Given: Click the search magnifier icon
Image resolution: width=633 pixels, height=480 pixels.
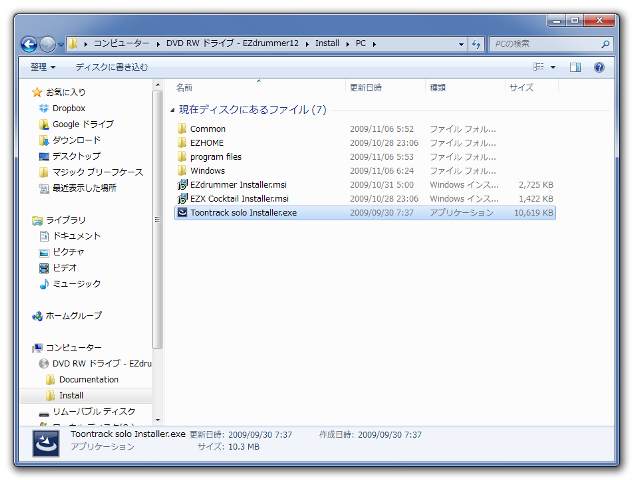Looking at the screenshot, I should (605, 44).
